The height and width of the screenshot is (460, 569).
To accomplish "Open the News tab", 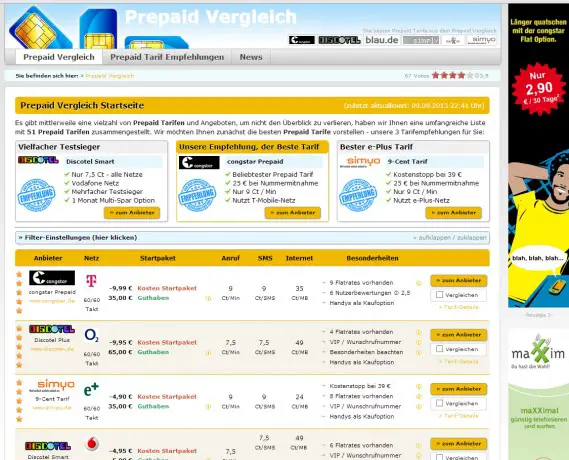I will pos(251,57).
